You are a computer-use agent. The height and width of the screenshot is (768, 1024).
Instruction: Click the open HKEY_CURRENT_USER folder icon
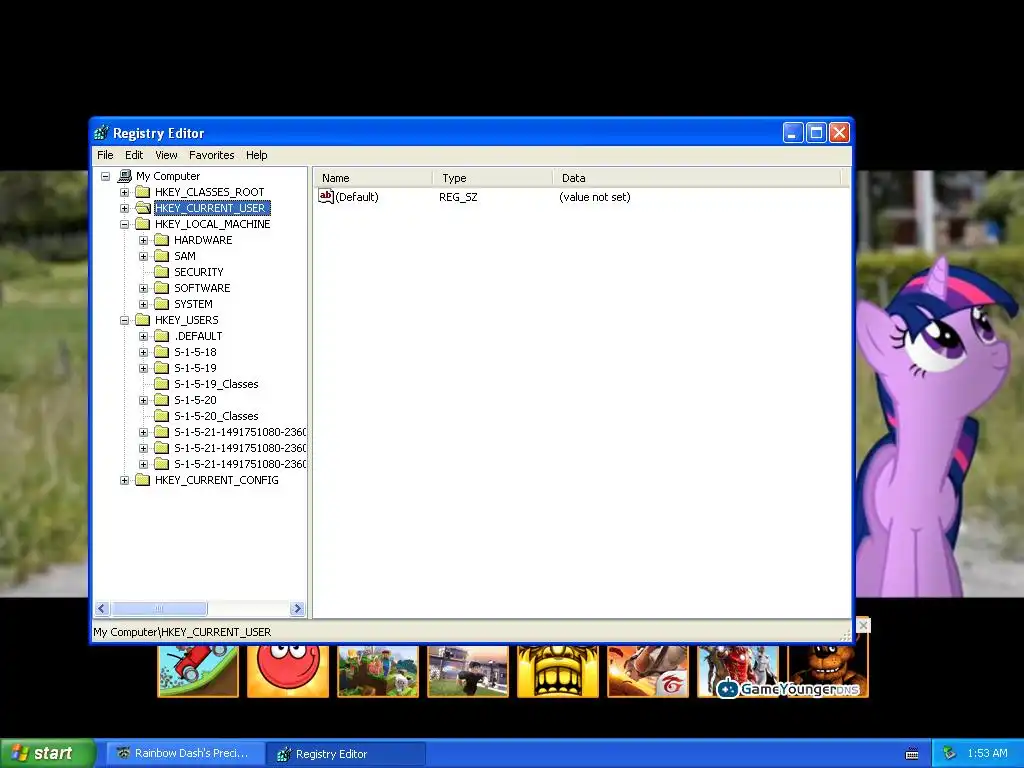pyautogui.click(x=142, y=208)
